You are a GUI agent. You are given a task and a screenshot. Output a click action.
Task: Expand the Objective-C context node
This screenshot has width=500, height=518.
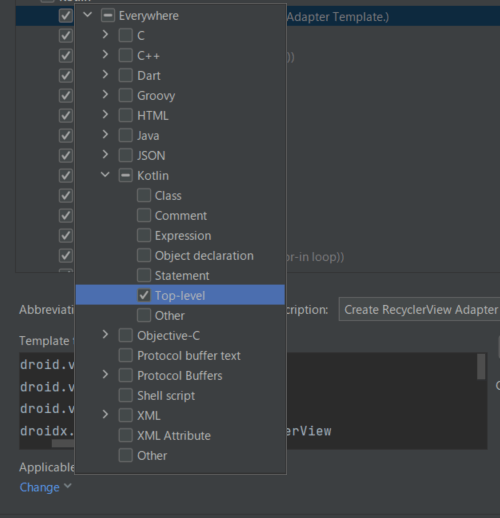pos(105,334)
